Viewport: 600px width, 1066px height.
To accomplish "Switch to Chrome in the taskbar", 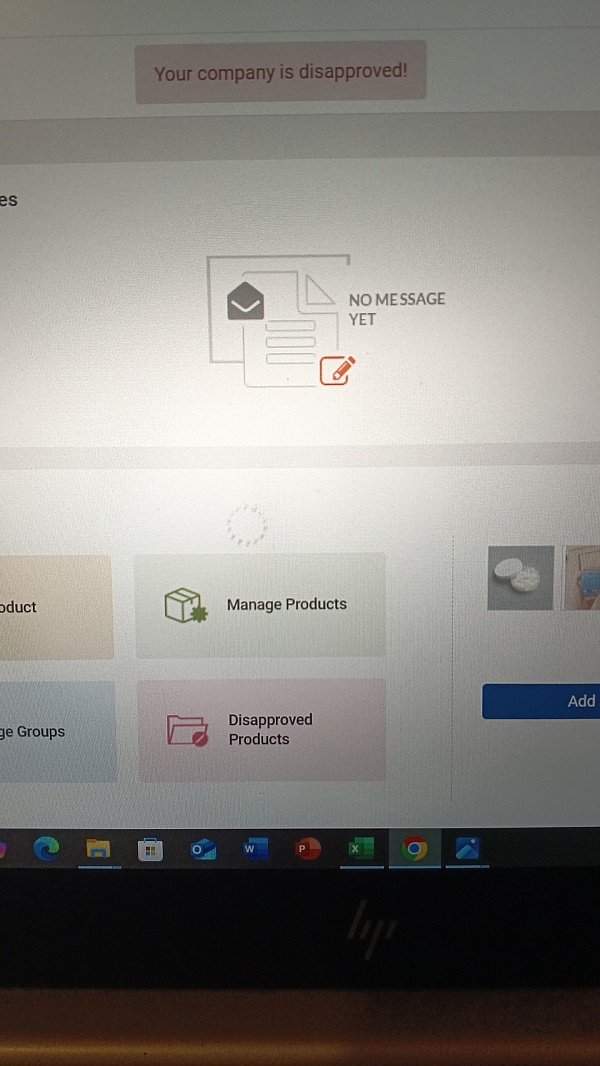I will [x=414, y=848].
